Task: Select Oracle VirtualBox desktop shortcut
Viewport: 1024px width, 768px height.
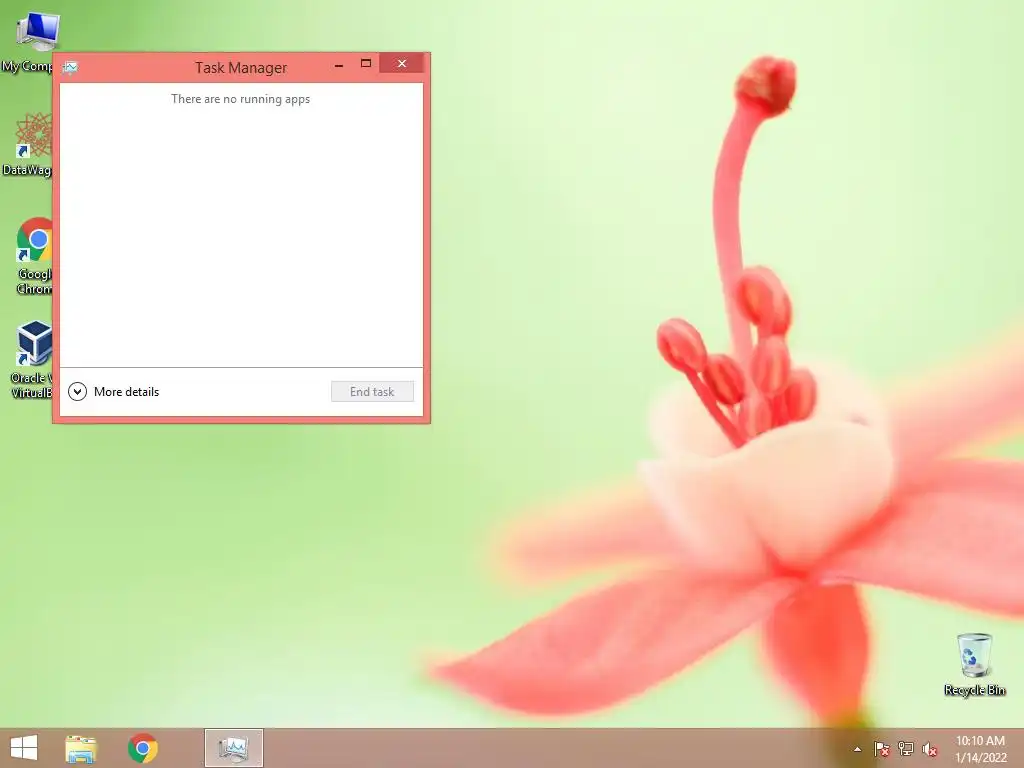Action: click(x=31, y=360)
